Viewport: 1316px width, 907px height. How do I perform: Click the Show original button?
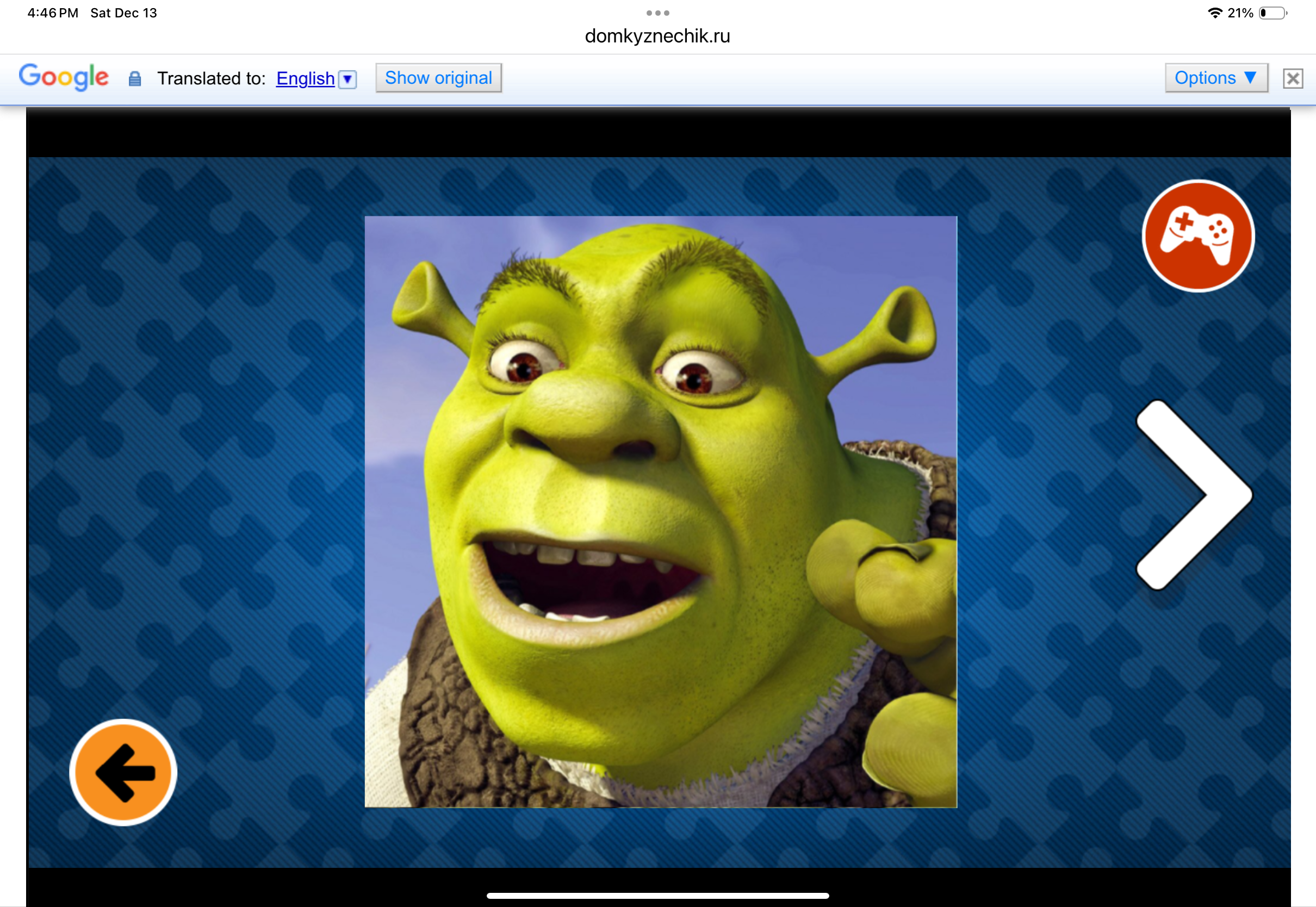[x=438, y=78]
